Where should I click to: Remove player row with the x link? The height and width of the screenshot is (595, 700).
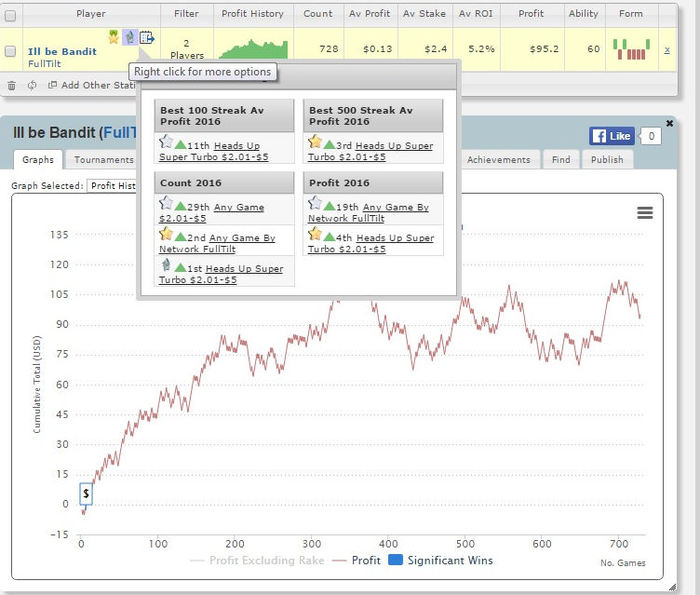pos(667,50)
